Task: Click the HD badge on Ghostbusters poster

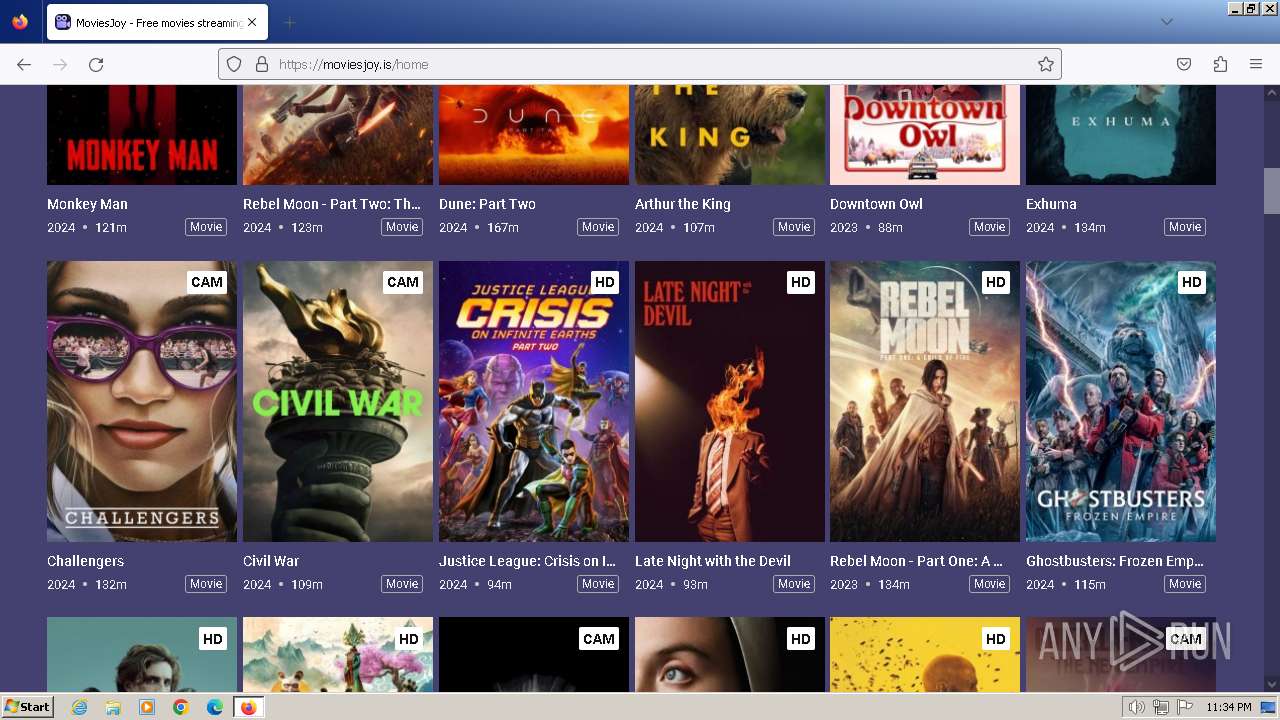Action: click(1191, 282)
